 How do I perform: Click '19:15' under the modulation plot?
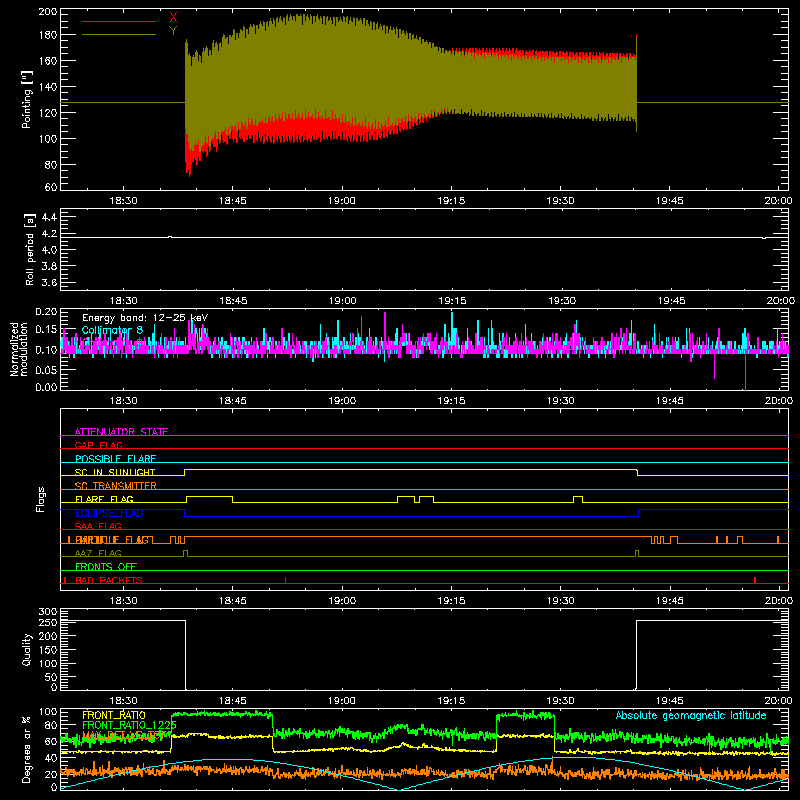pyautogui.click(x=451, y=401)
